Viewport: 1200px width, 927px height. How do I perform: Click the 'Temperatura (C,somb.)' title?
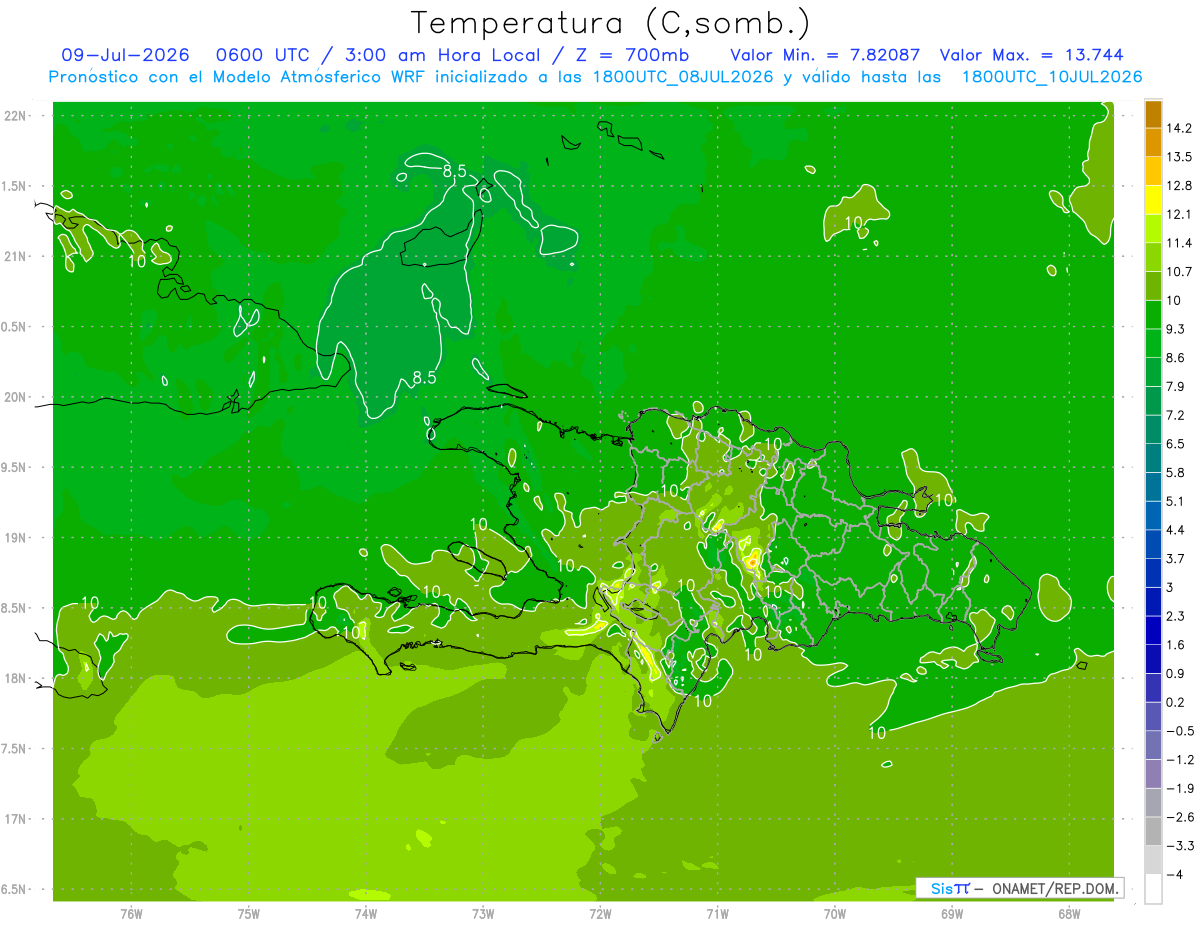611,23
